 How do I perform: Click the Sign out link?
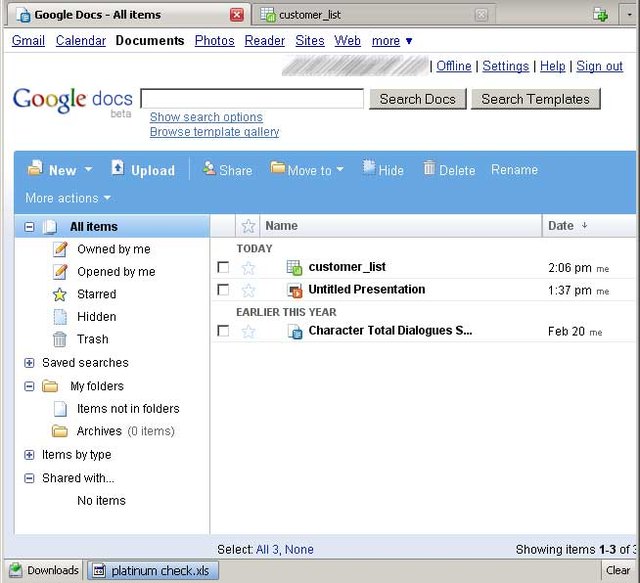click(x=599, y=66)
